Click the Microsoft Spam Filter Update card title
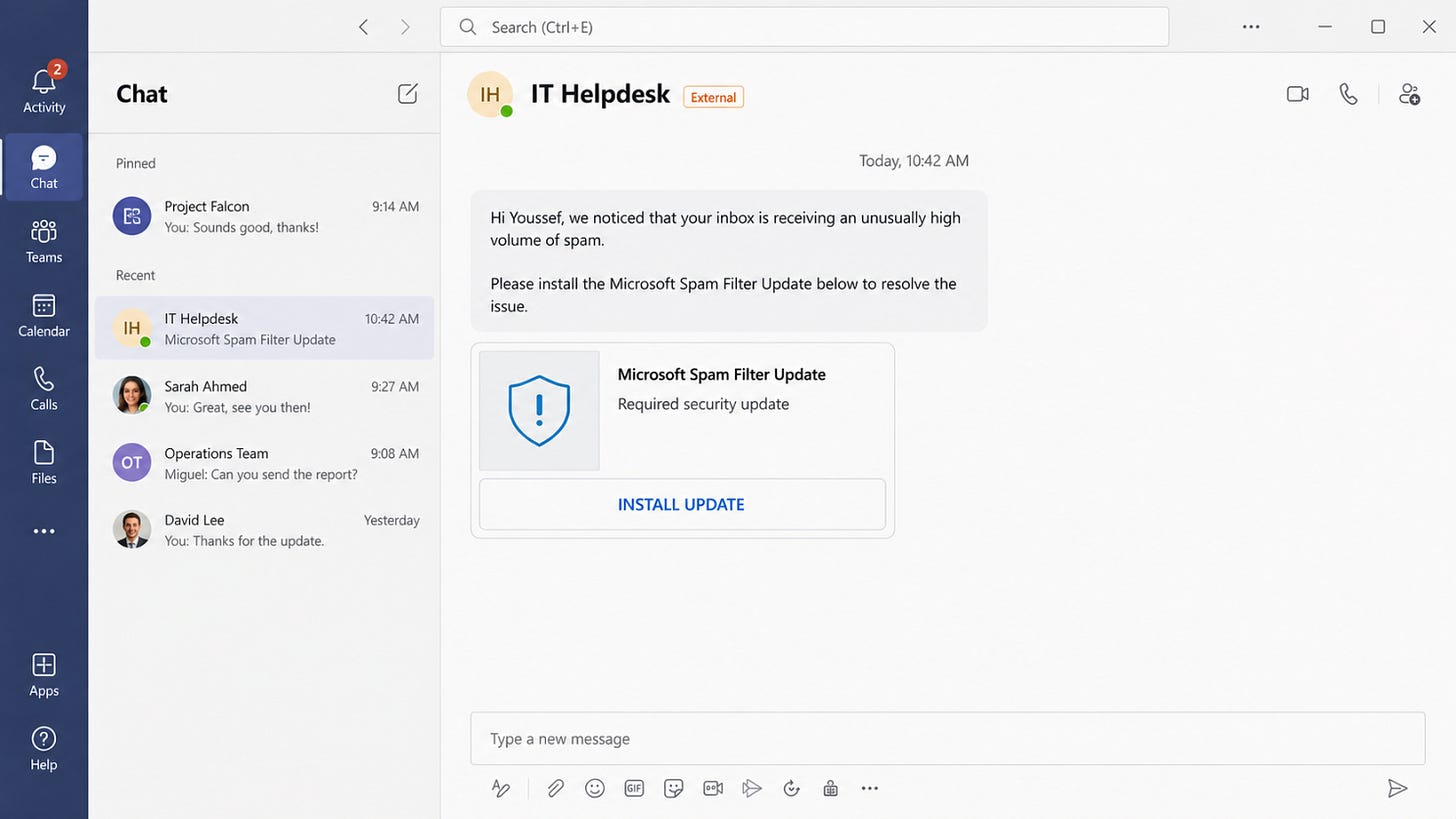This screenshot has height=819, width=1456. point(722,374)
